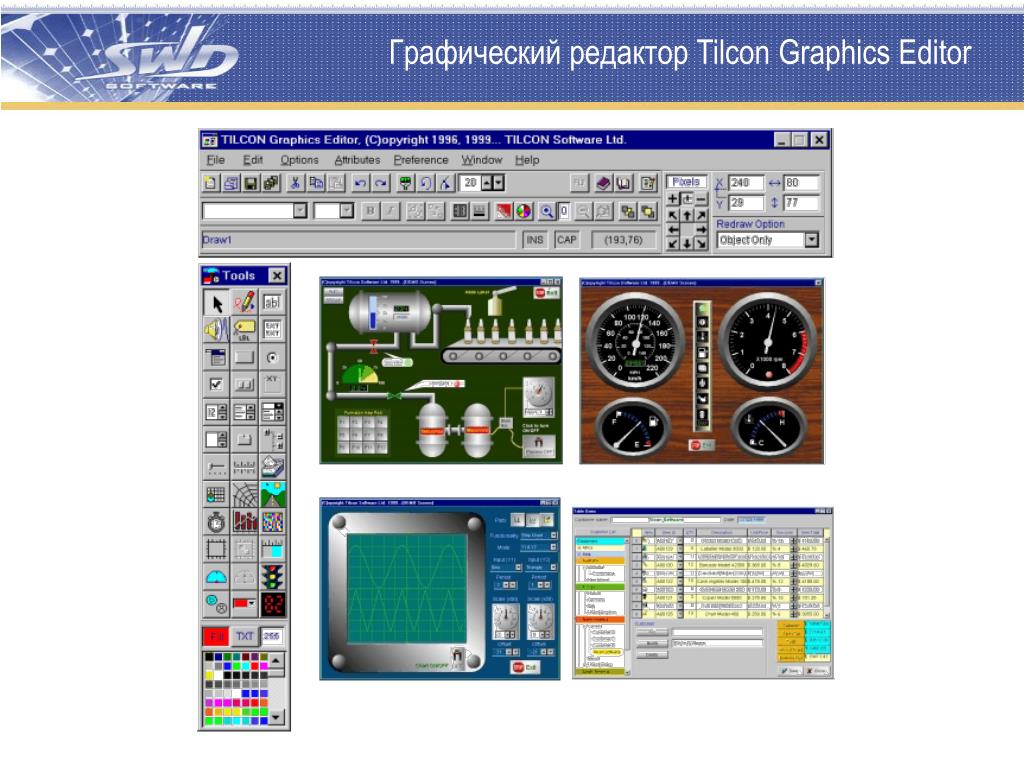Redo with the toolbar arrow

(x=381, y=184)
